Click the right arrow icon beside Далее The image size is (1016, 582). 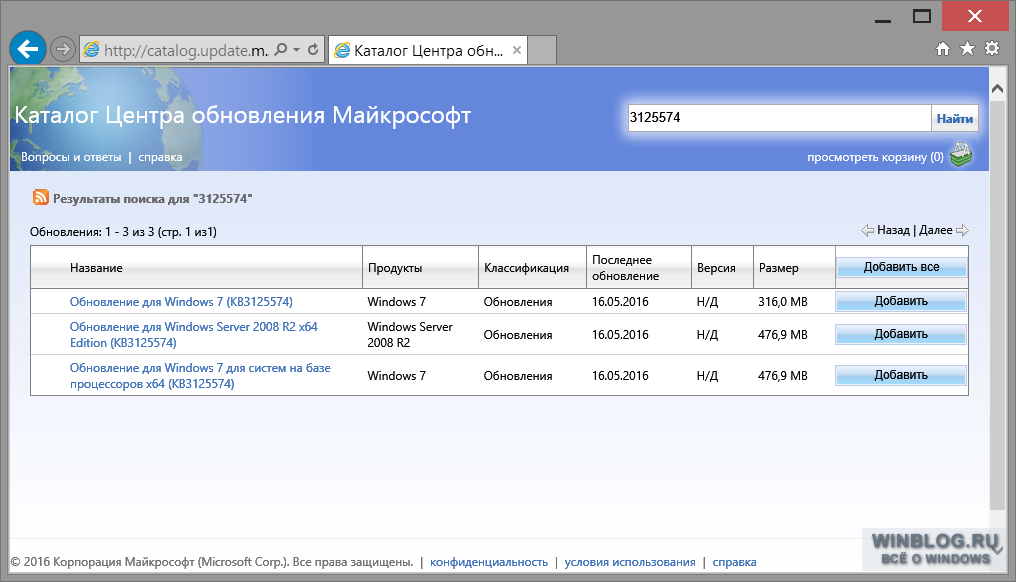pos(962,230)
